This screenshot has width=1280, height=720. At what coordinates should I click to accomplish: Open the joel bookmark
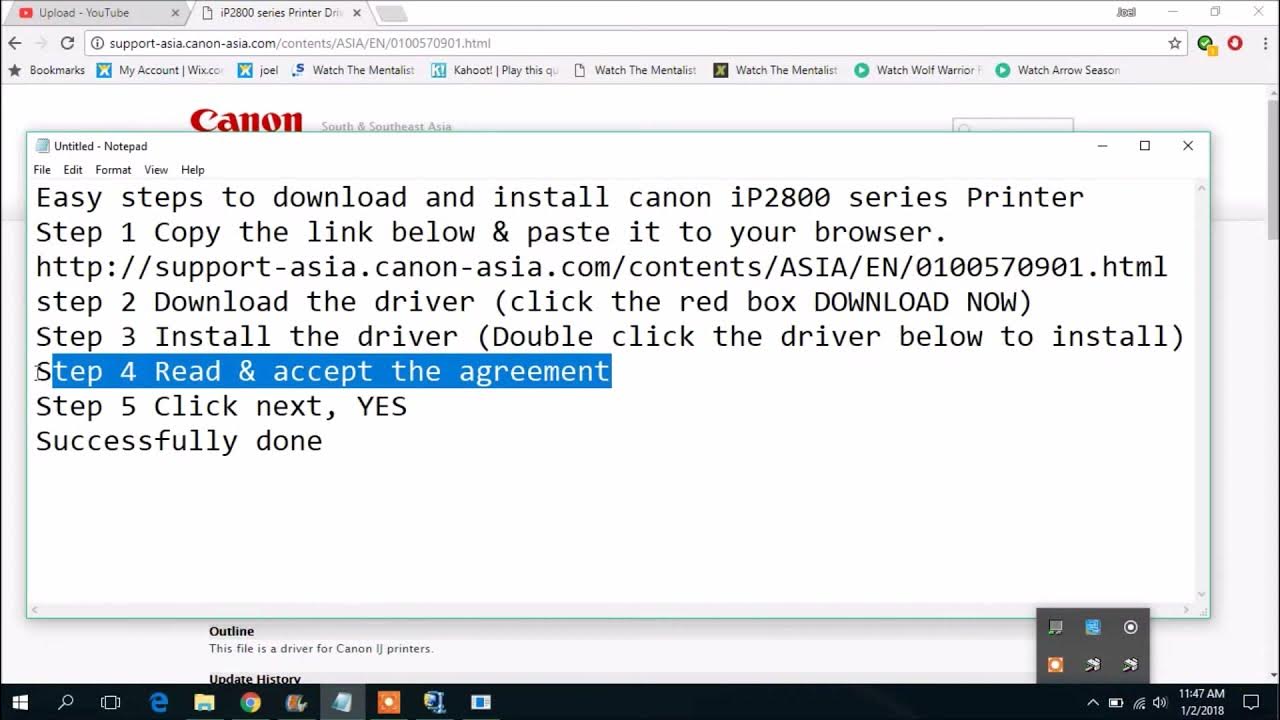(x=258, y=70)
